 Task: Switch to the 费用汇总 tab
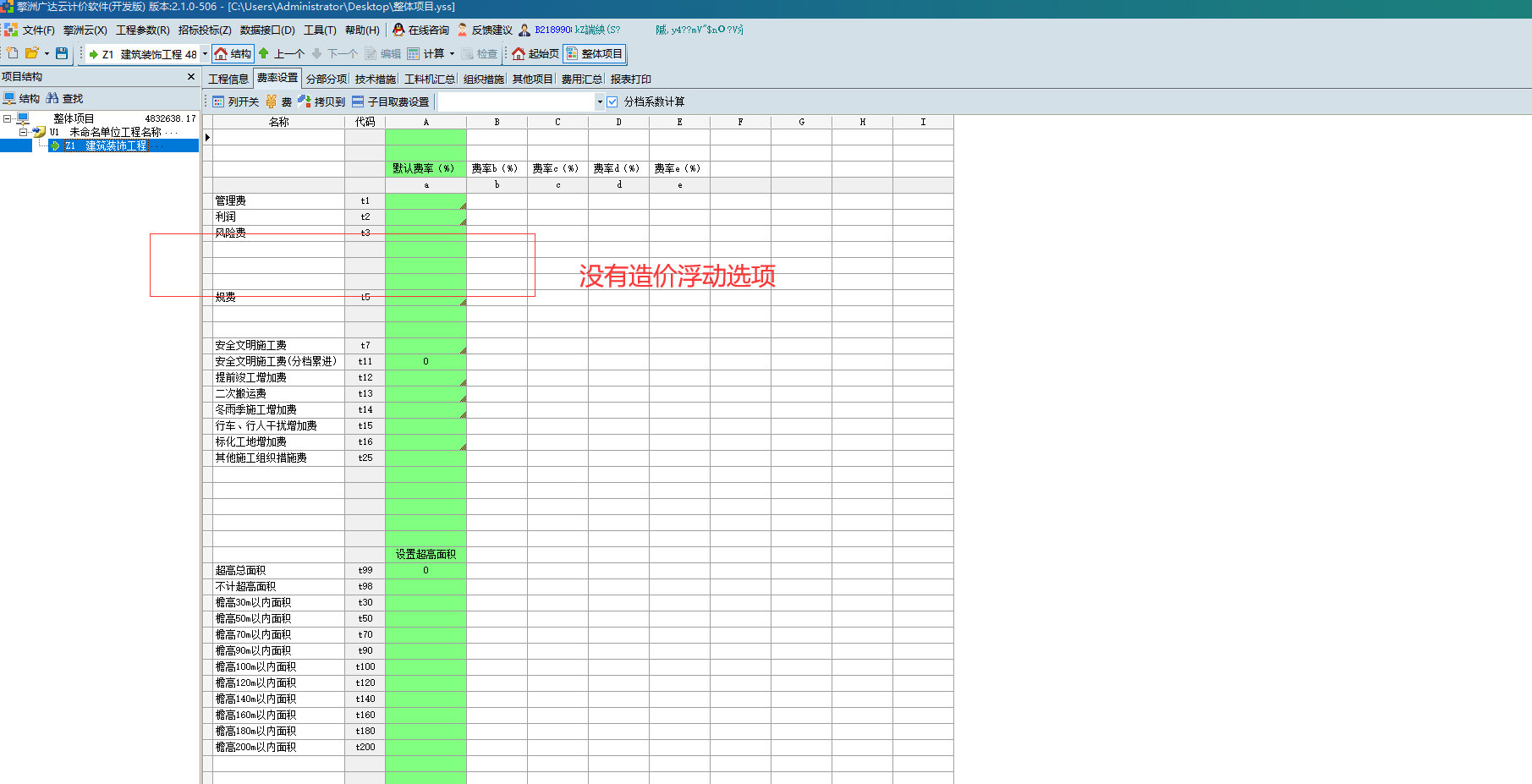point(582,79)
